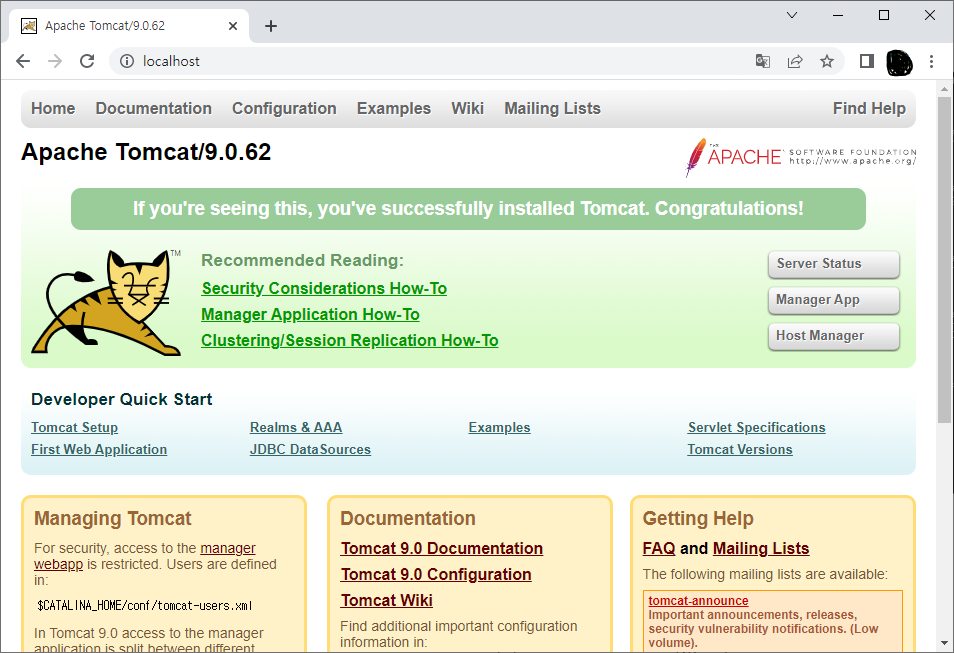Open the FAQ link under Getting Help
The width and height of the screenshot is (954, 653).
(659, 548)
